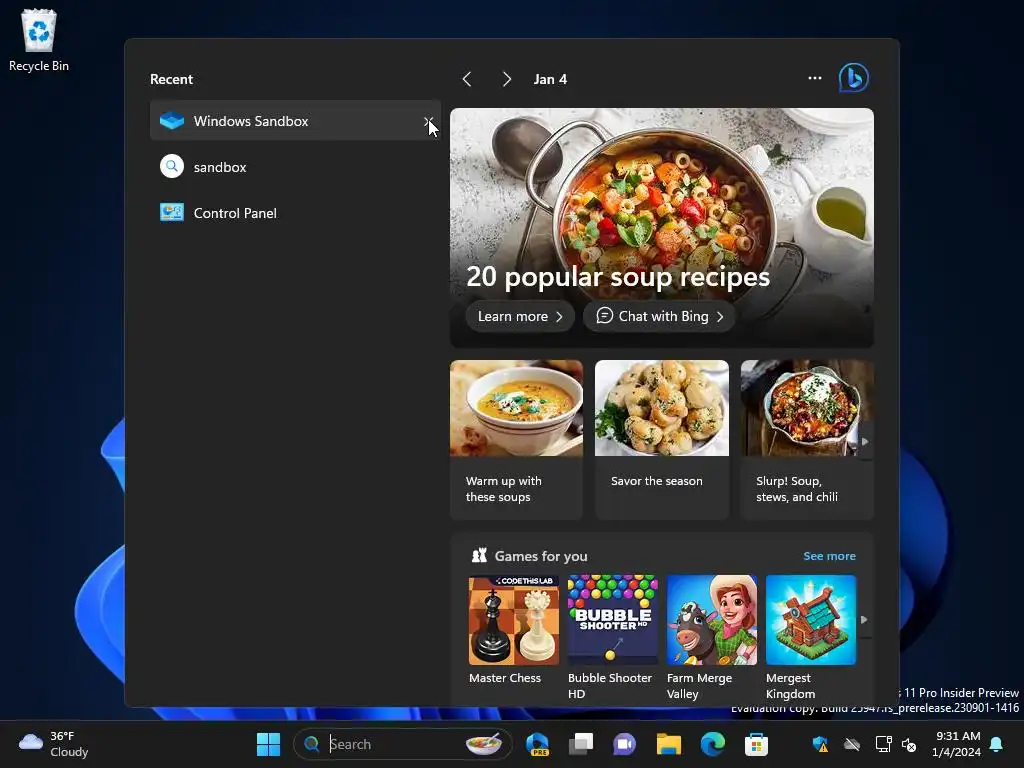Click the magnifier icon in taskbar search

click(x=312, y=744)
